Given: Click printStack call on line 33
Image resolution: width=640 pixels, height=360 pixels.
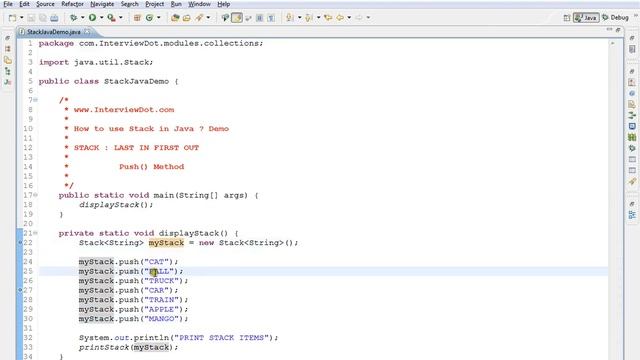Looking at the screenshot, I should pos(129,347).
